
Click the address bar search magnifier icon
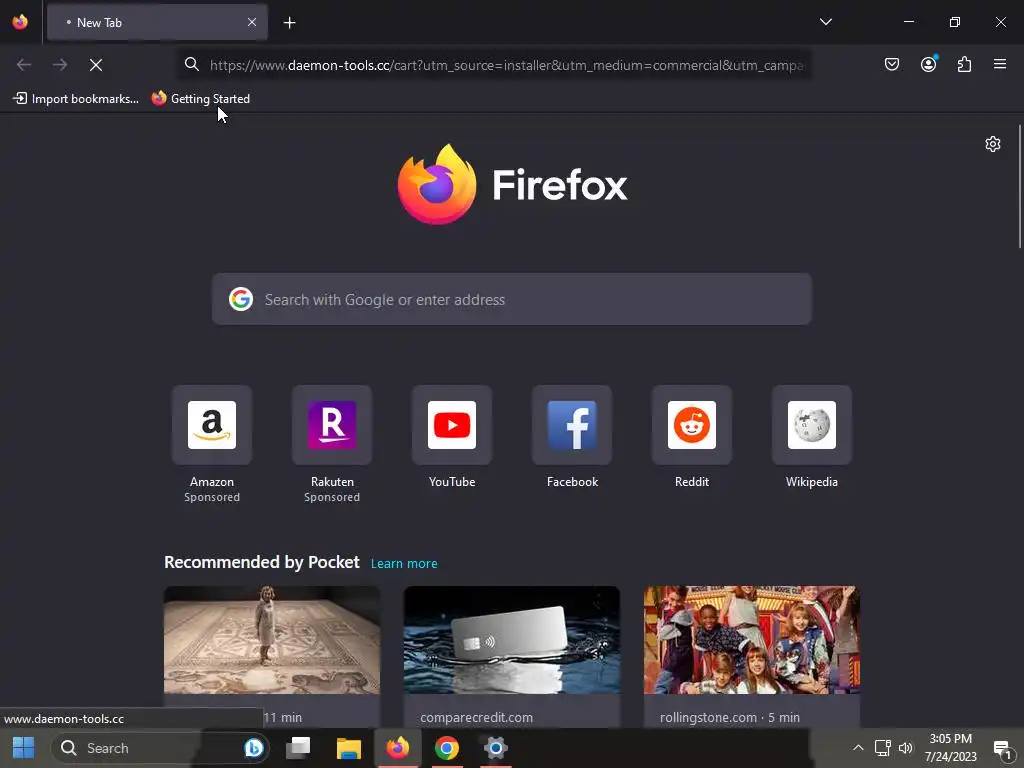pyautogui.click(x=191, y=65)
